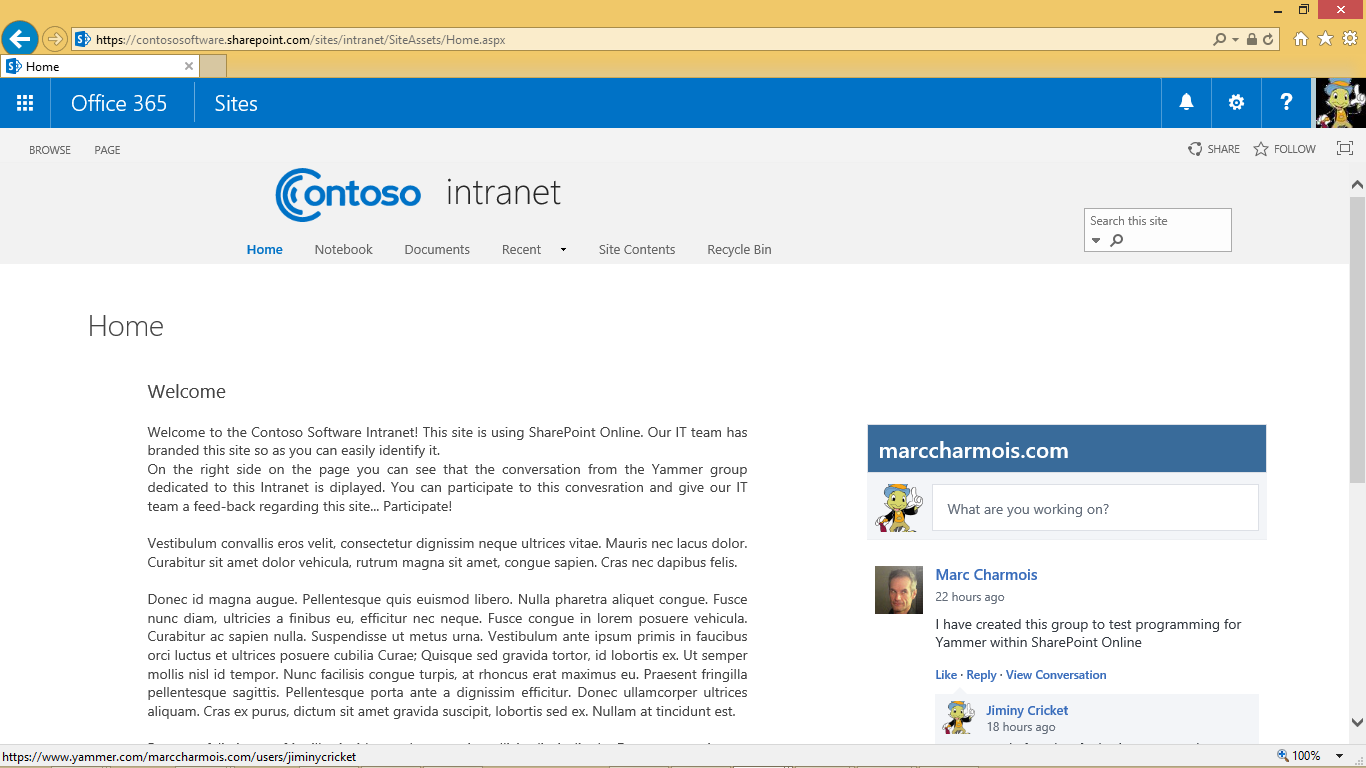Click the 100% zoom magnifier

1283,756
